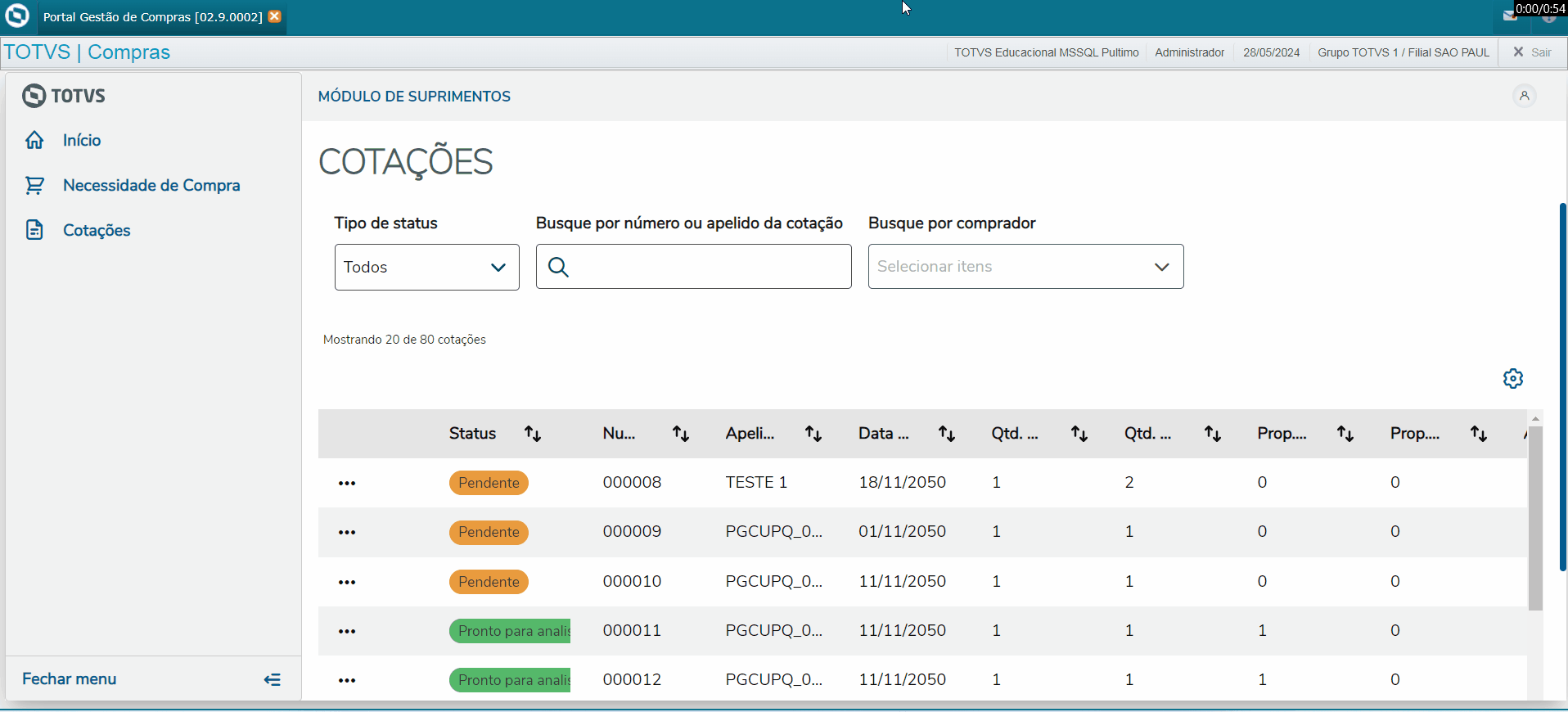Click the TESTE 1 nickname cell
The image size is (1568, 712).
tap(756, 483)
